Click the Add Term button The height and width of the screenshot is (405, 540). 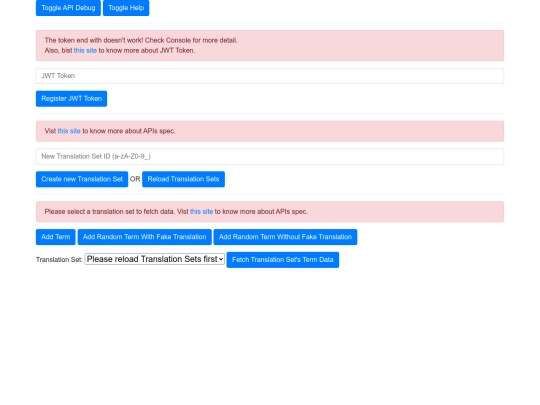tap(55, 237)
